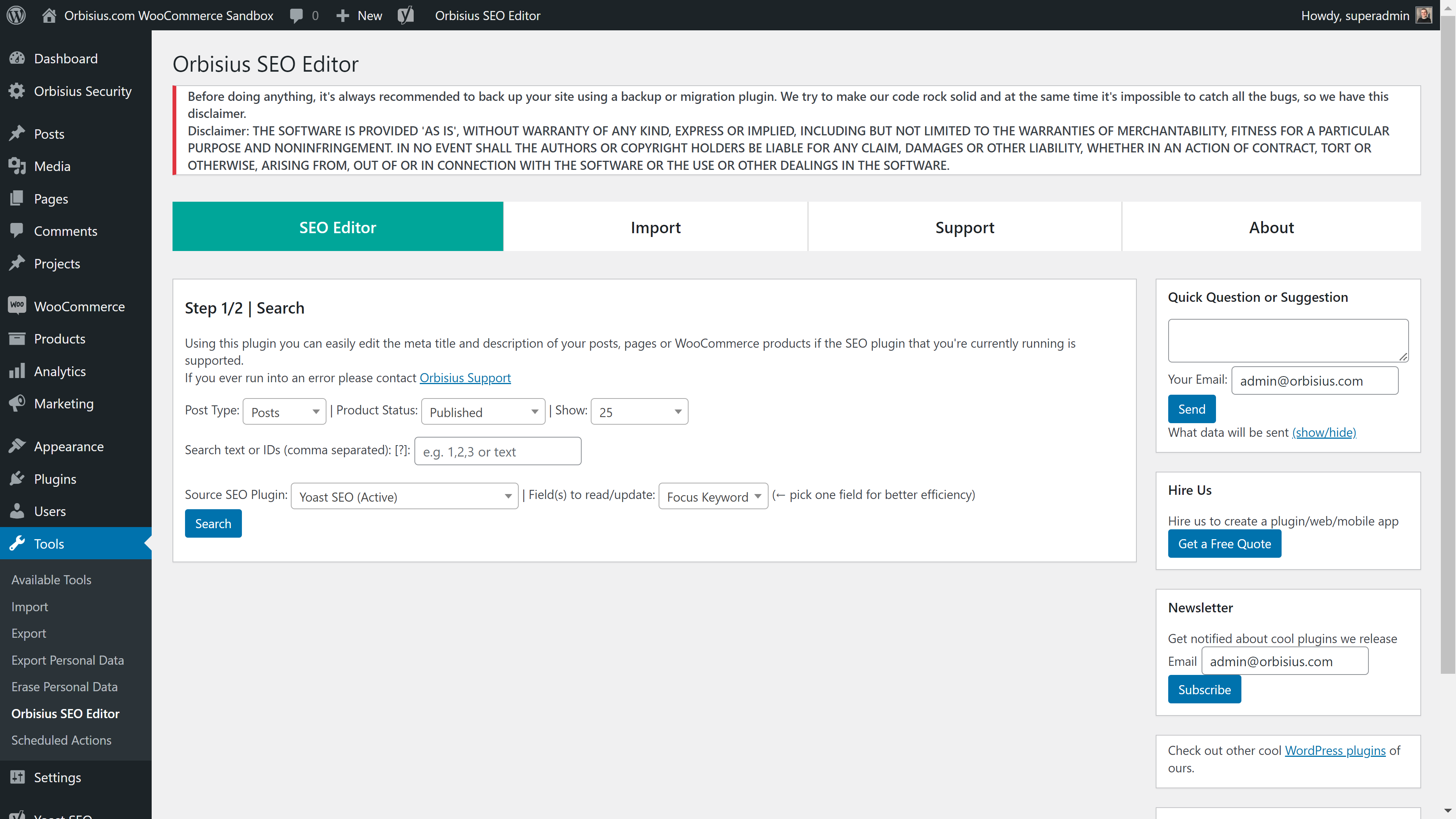Click the Comments speech icon in sidebar
This screenshot has height=819, width=1456.
click(17, 231)
